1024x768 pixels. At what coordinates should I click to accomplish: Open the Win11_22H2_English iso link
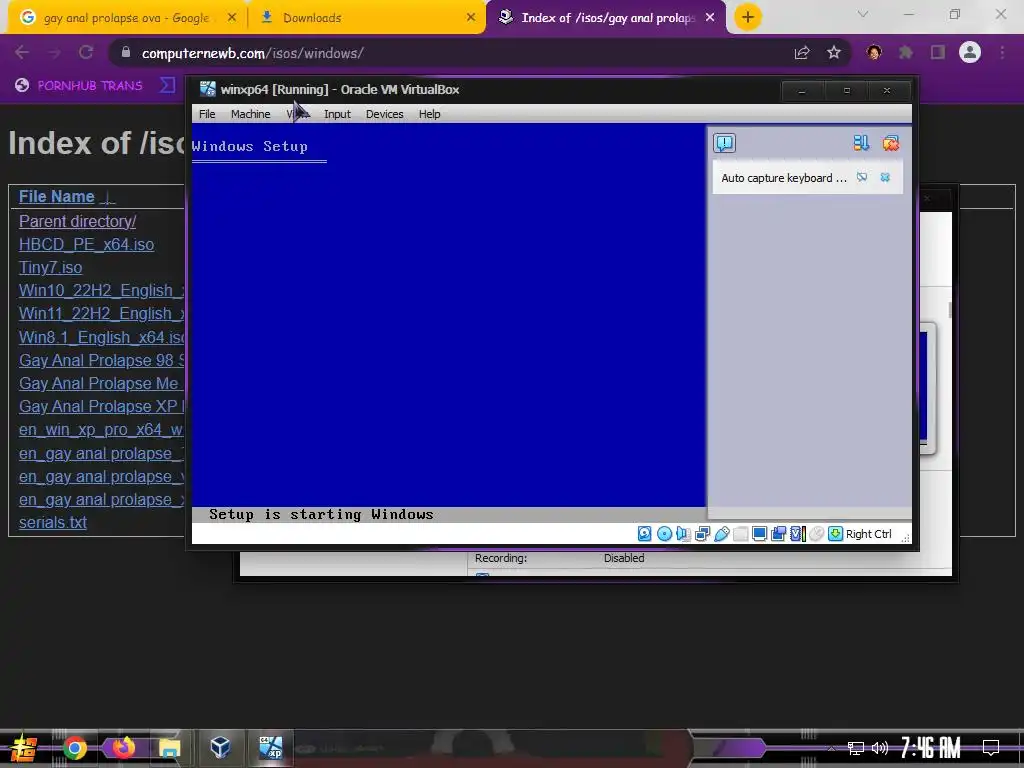tap(101, 313)
